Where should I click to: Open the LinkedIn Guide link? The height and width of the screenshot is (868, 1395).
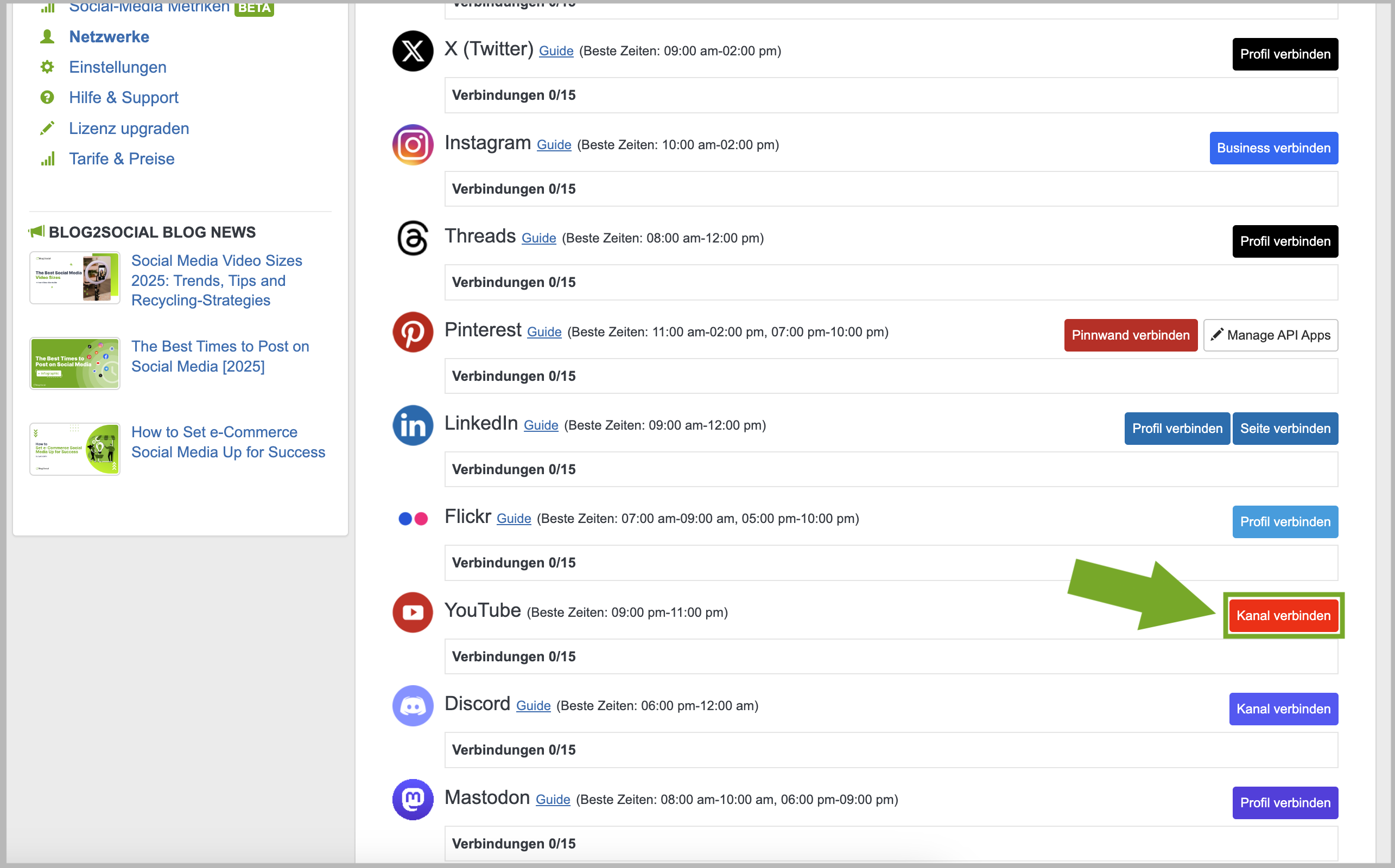(541, 425)
